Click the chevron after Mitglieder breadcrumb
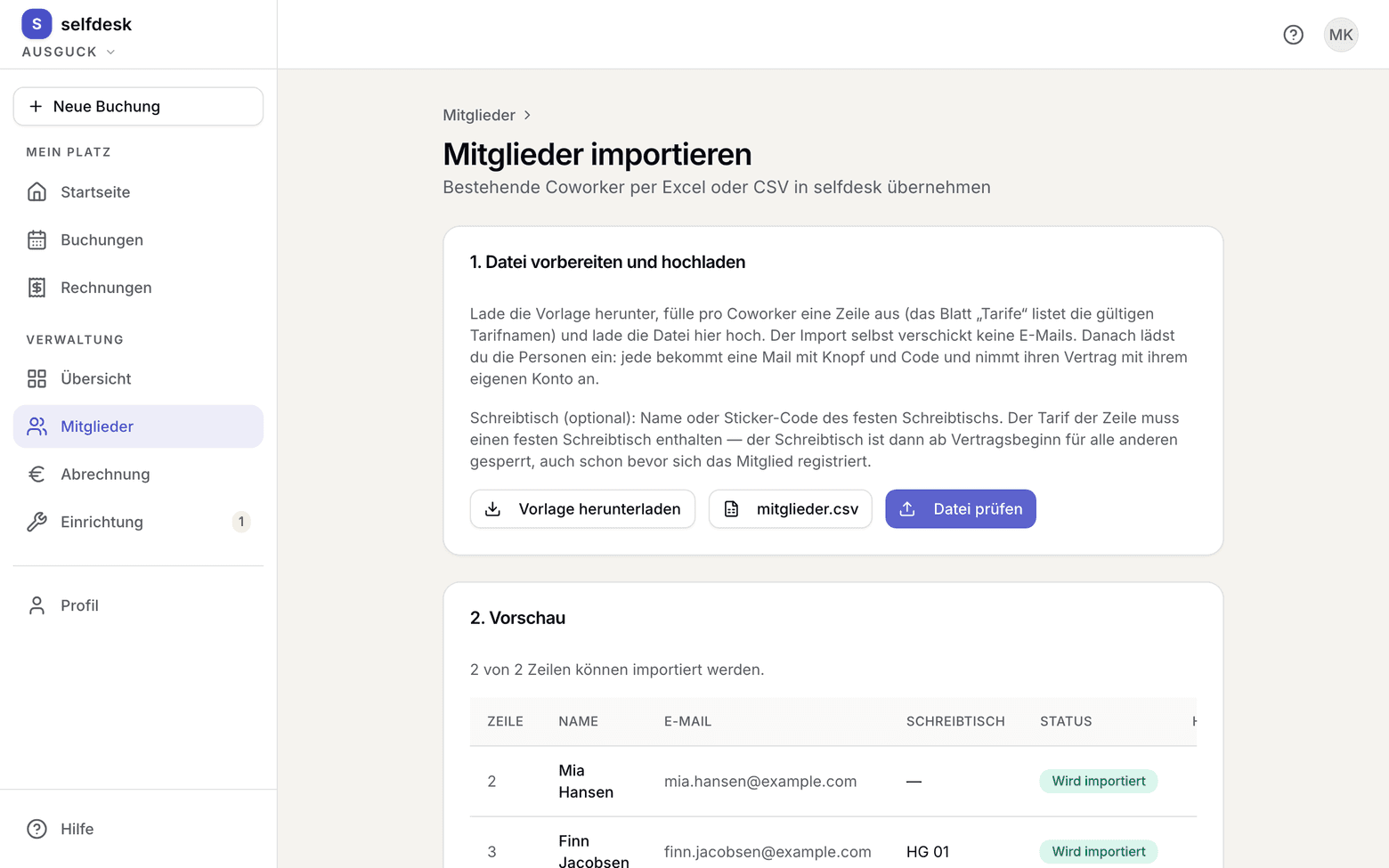 tap(527, 115)
